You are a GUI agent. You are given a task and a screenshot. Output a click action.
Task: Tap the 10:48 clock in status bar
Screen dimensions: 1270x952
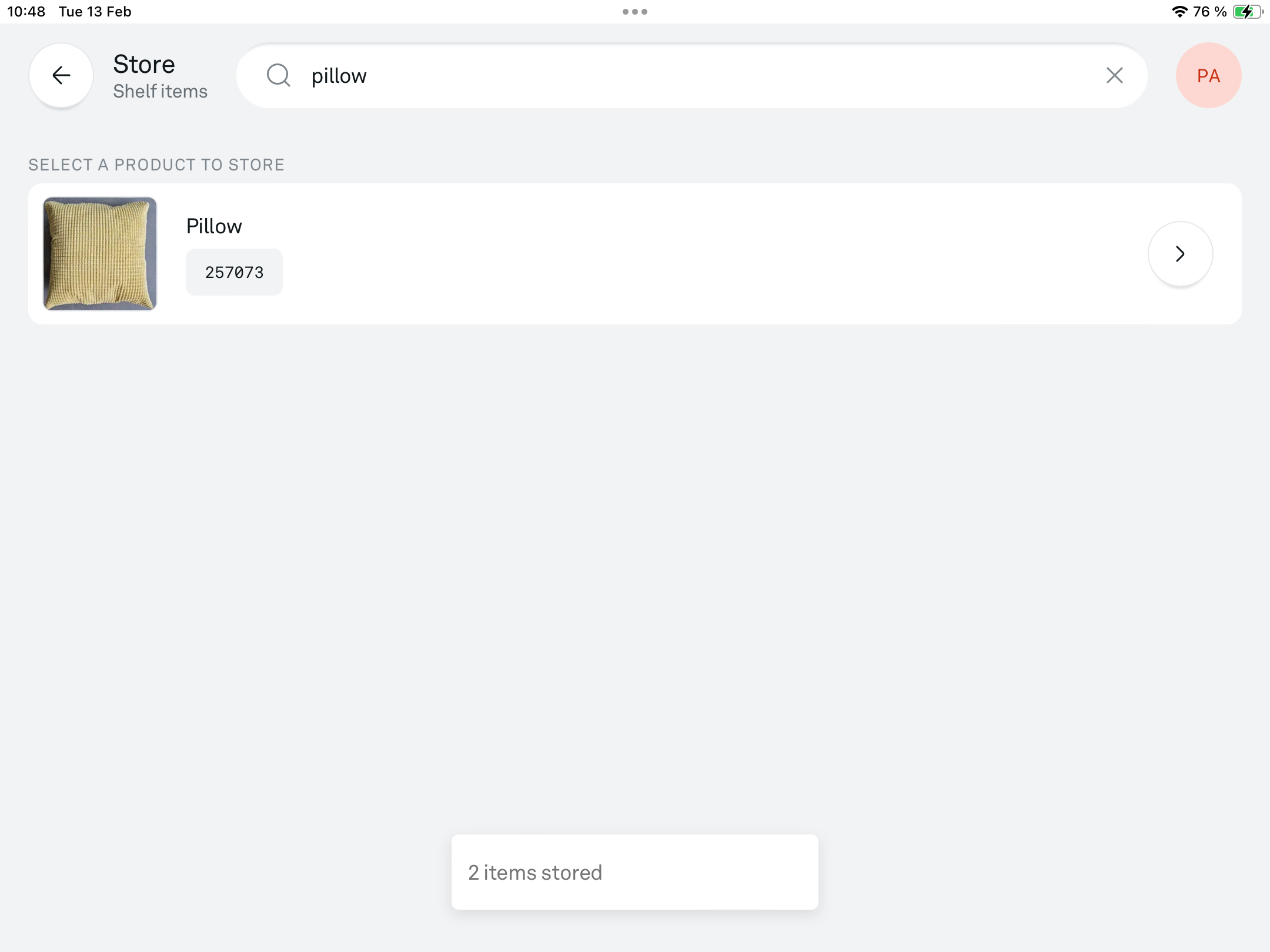[26, 12]
